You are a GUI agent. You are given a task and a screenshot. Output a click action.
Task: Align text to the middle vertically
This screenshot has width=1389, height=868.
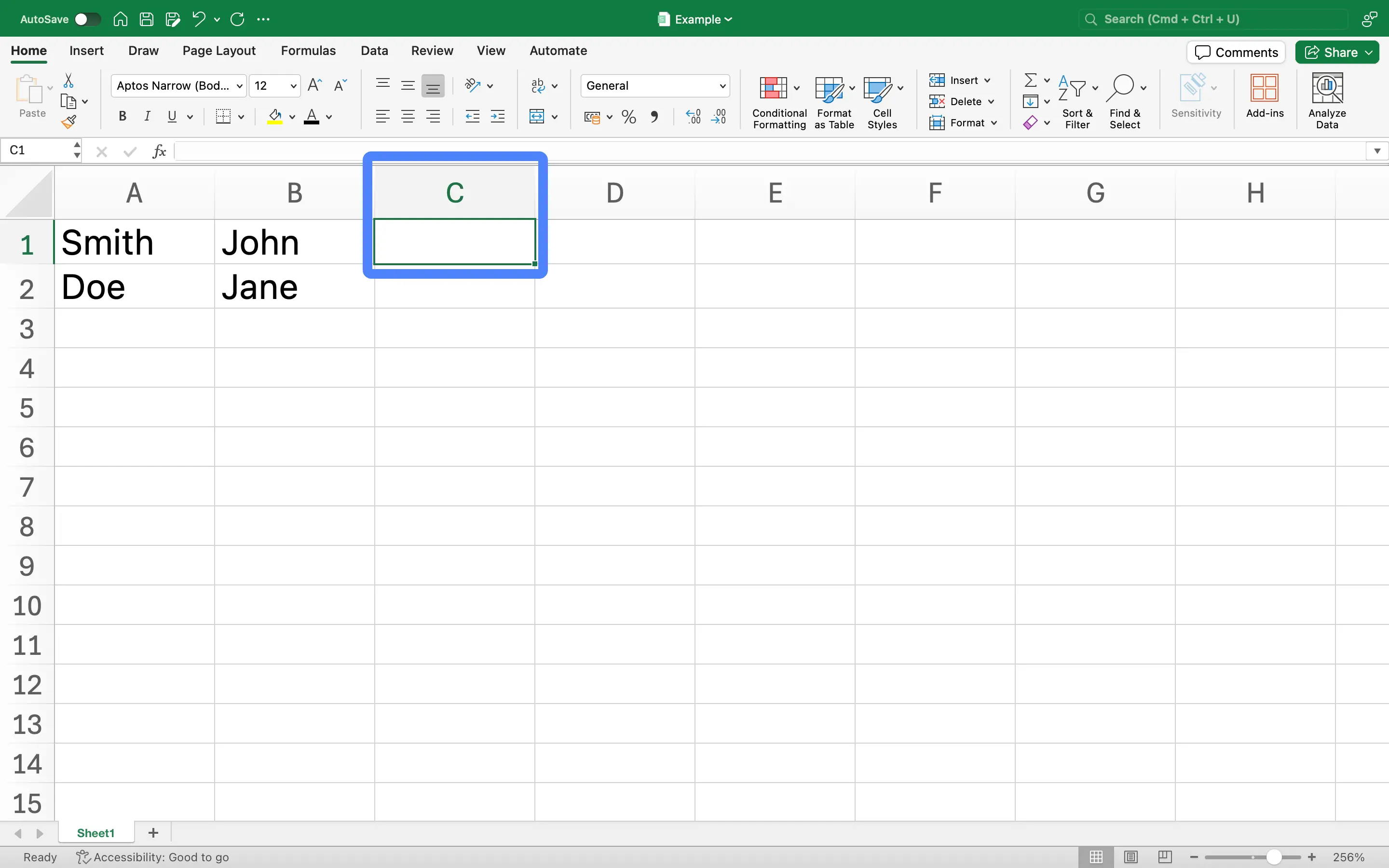coord(408,85)
